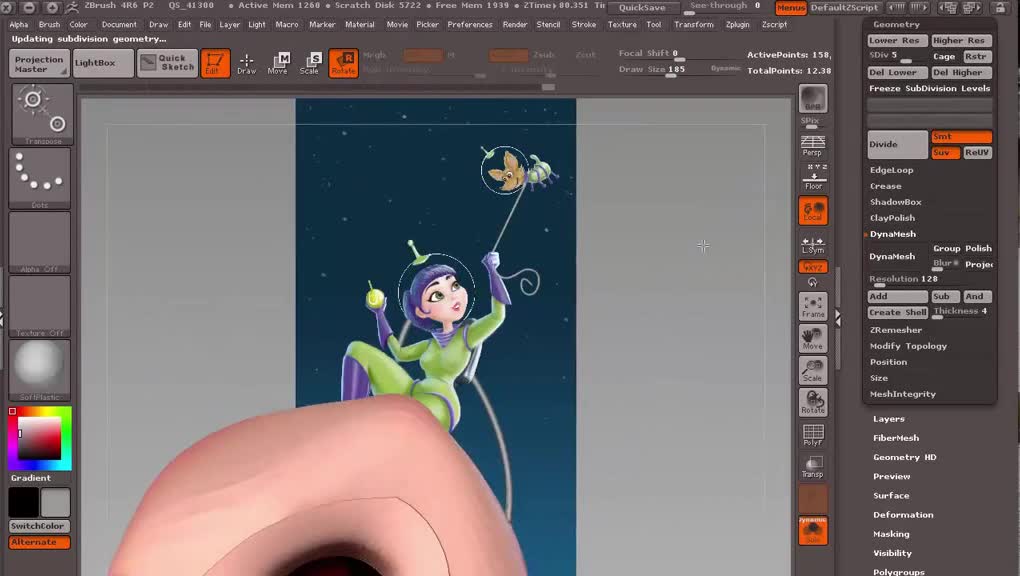Click the right shelf Move view icon
This screenshot has width=1020, height=576.
click(x=812, y=338)
